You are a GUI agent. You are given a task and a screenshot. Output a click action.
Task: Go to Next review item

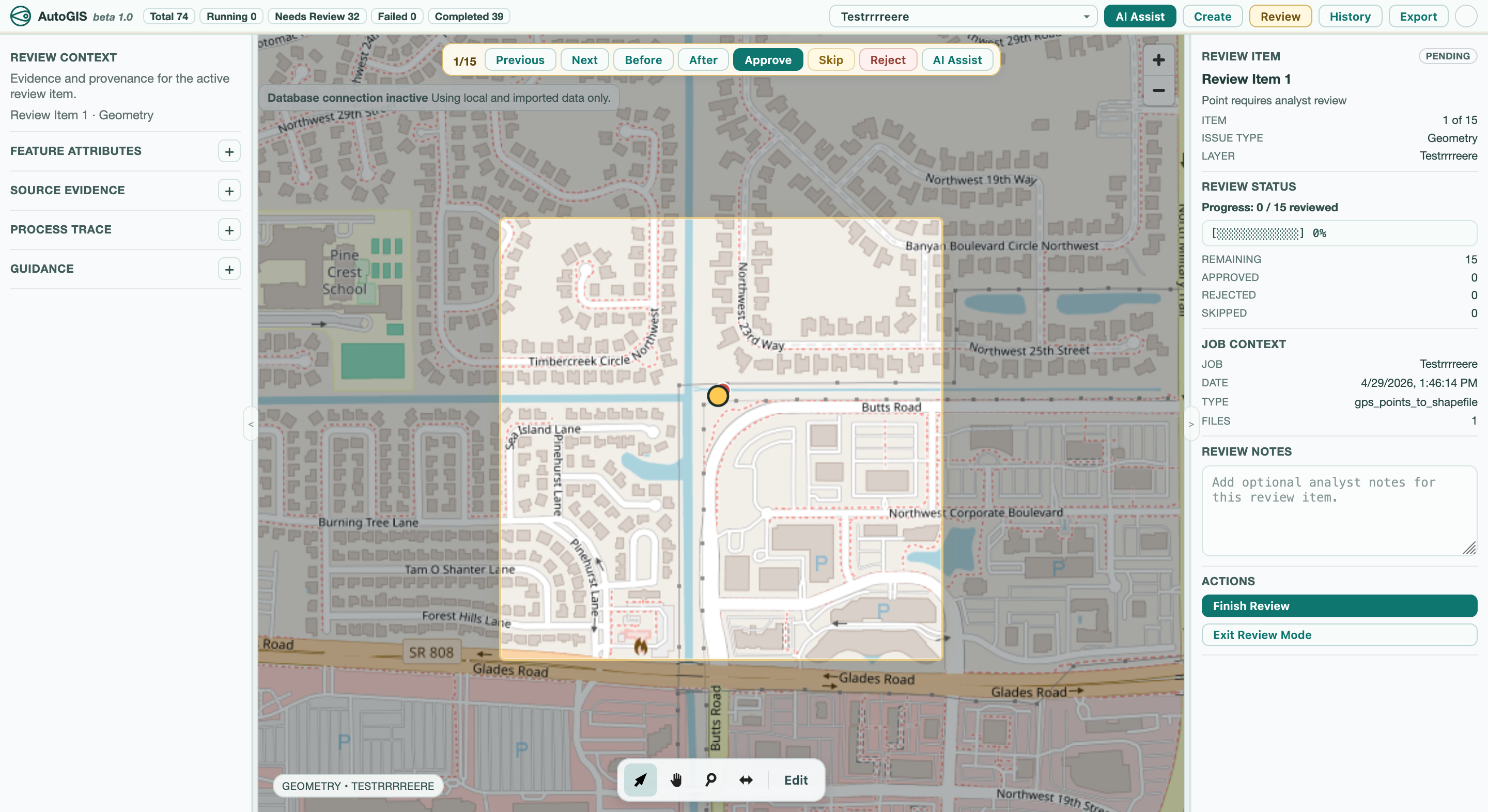click(x=584, y=60)
